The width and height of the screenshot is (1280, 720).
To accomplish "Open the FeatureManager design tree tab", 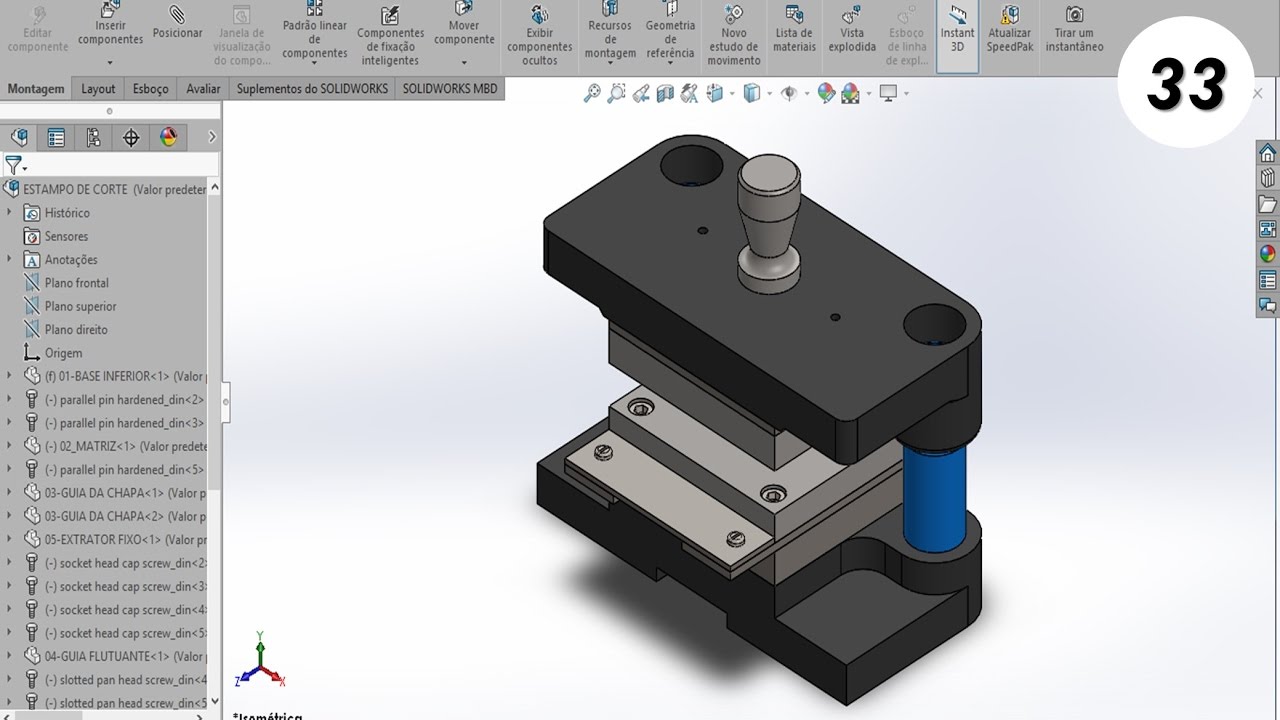I will (x=19, y=137).
